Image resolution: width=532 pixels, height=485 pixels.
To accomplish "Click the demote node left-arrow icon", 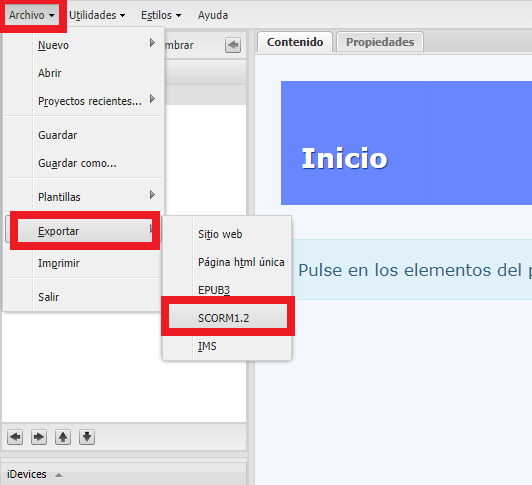I will pyautogui.click(x=15, y=437).
